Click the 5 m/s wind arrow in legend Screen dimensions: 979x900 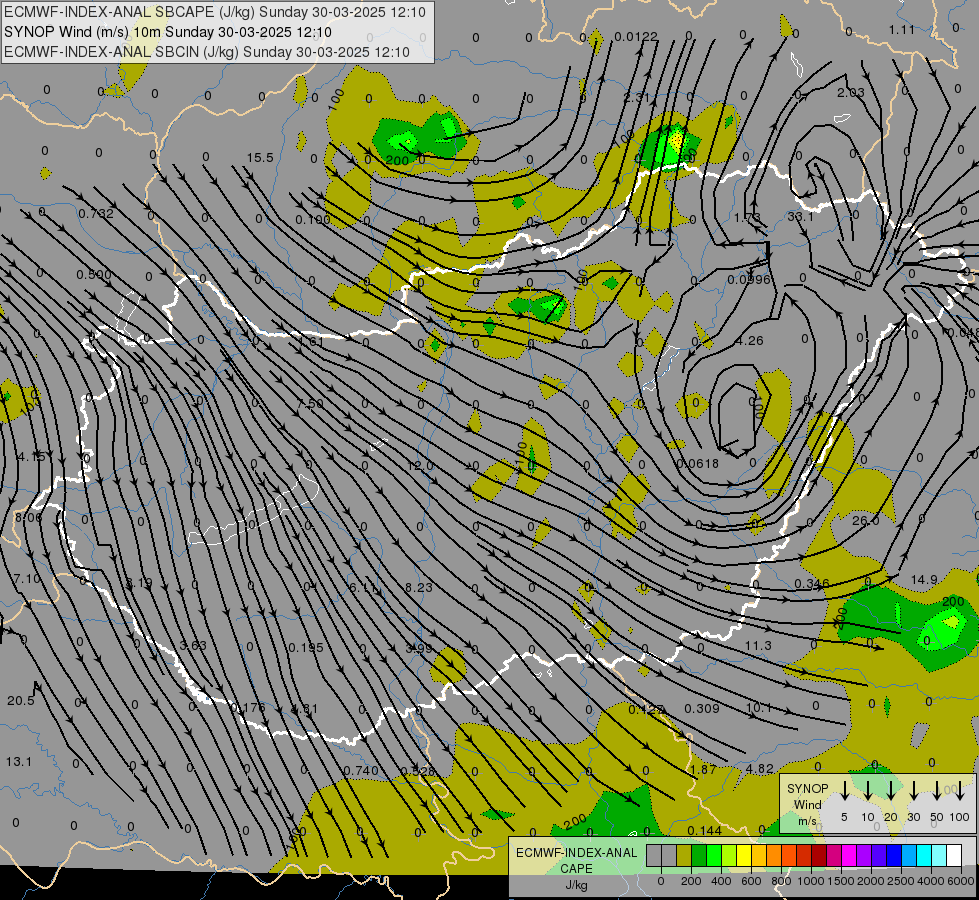tap(844, 791)
